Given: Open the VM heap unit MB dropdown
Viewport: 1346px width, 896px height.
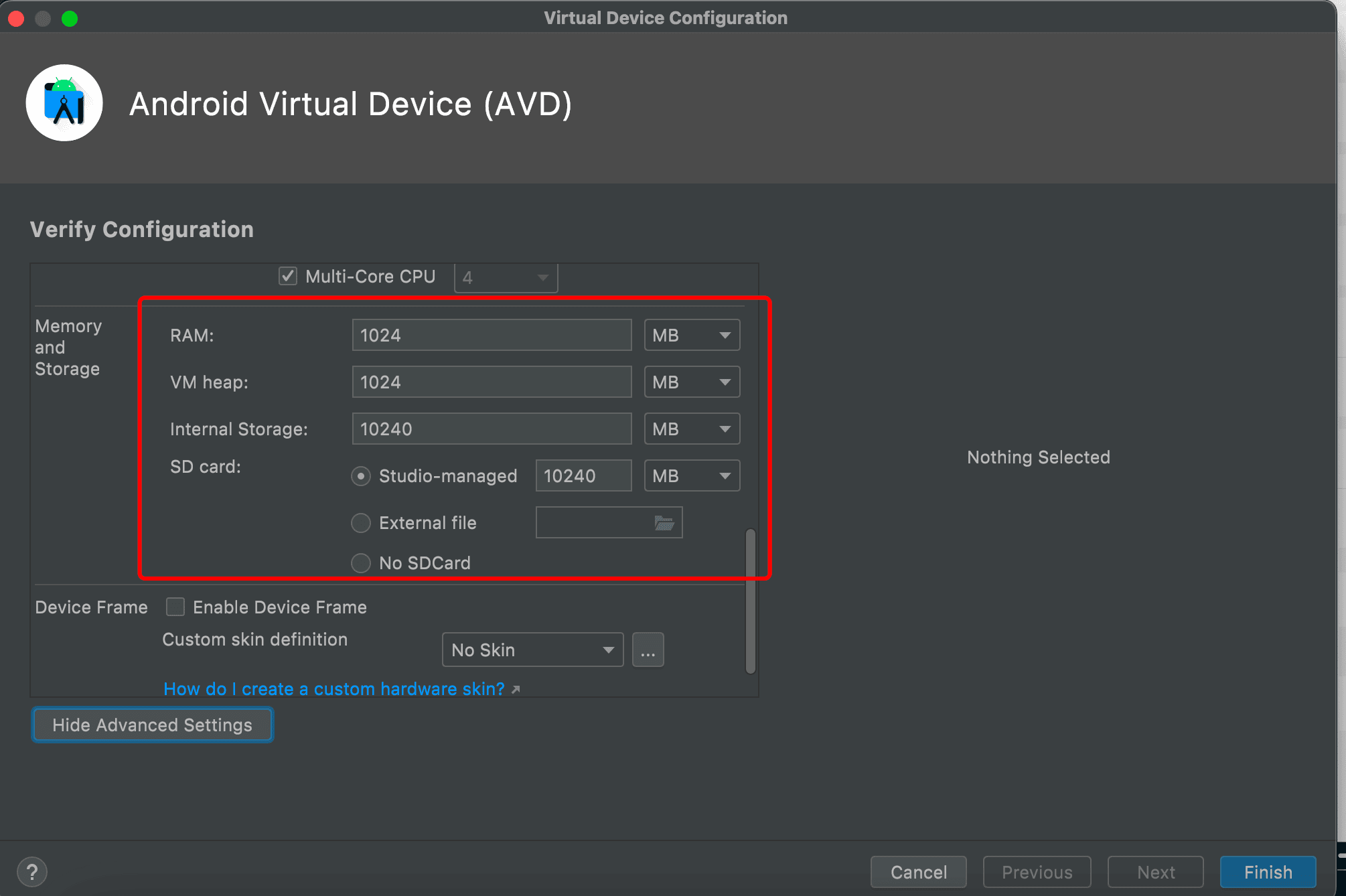Looking at the screenshot, I should (x=692, y=382).
